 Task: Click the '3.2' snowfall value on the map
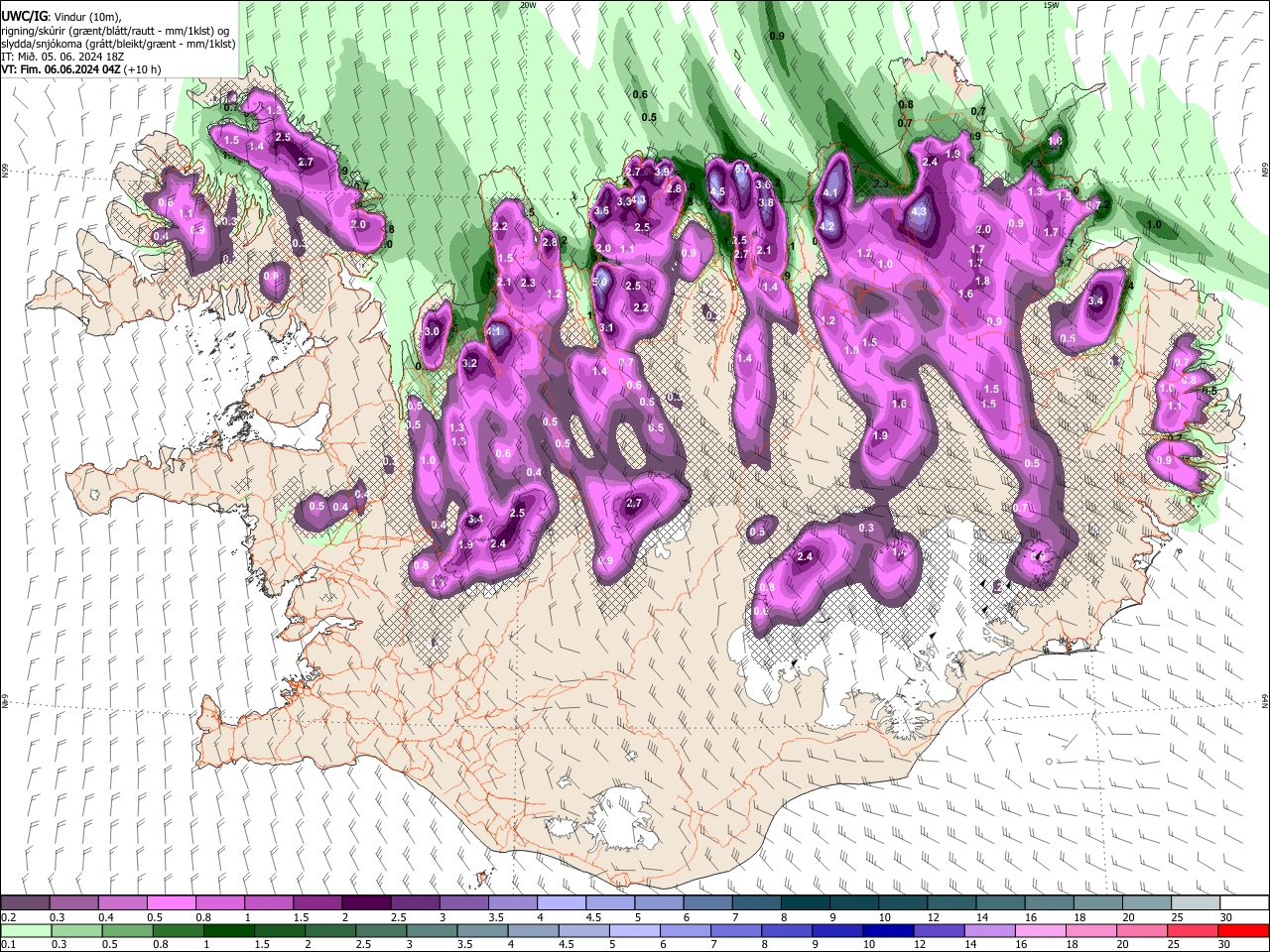pos(470,364)
